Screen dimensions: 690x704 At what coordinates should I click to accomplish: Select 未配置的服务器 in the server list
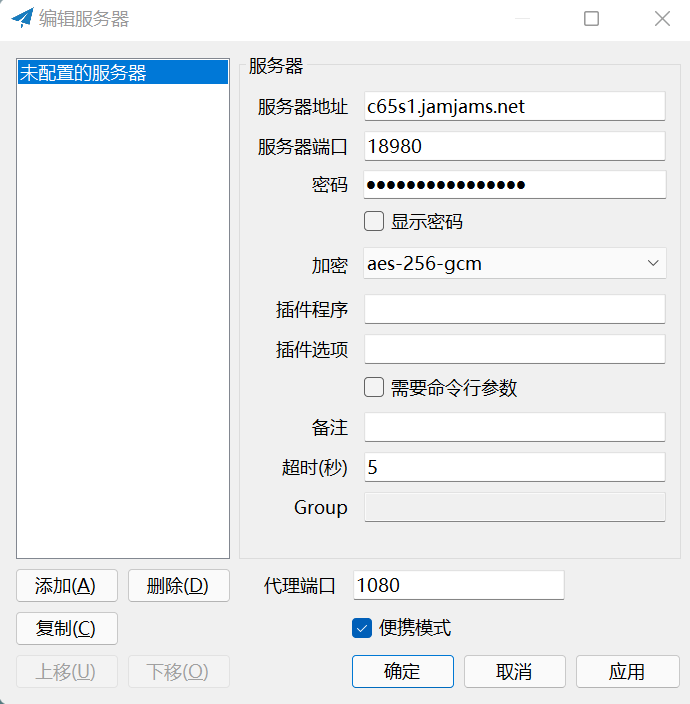(123, 72)
